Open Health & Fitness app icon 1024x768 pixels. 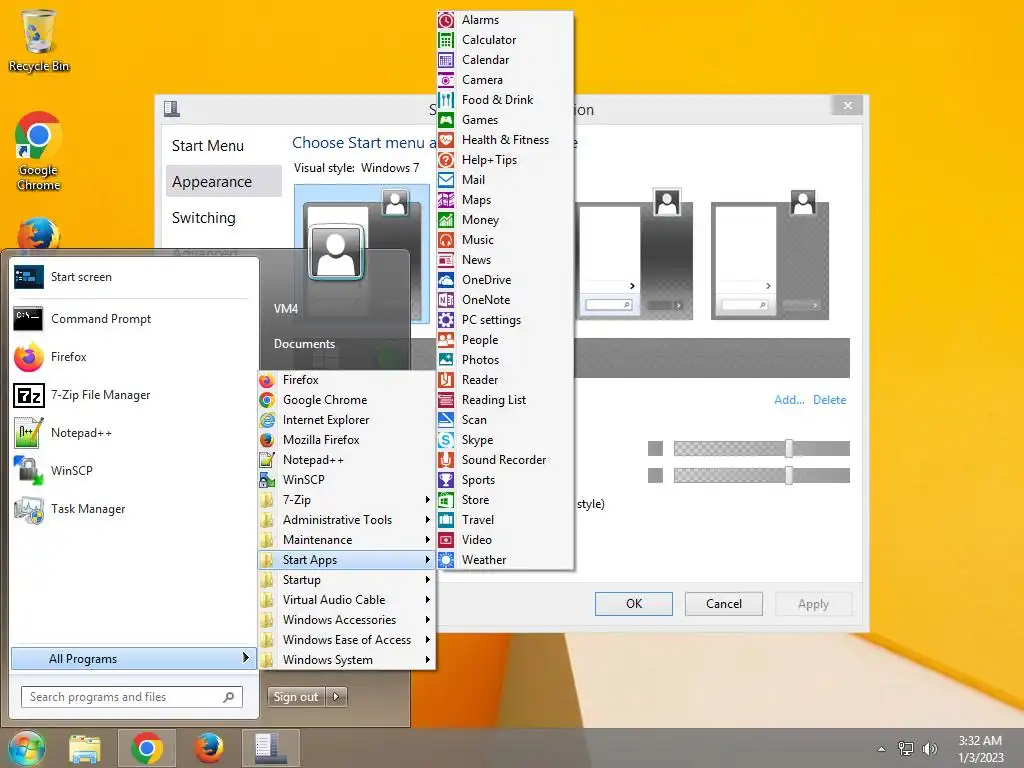point(445,140)
